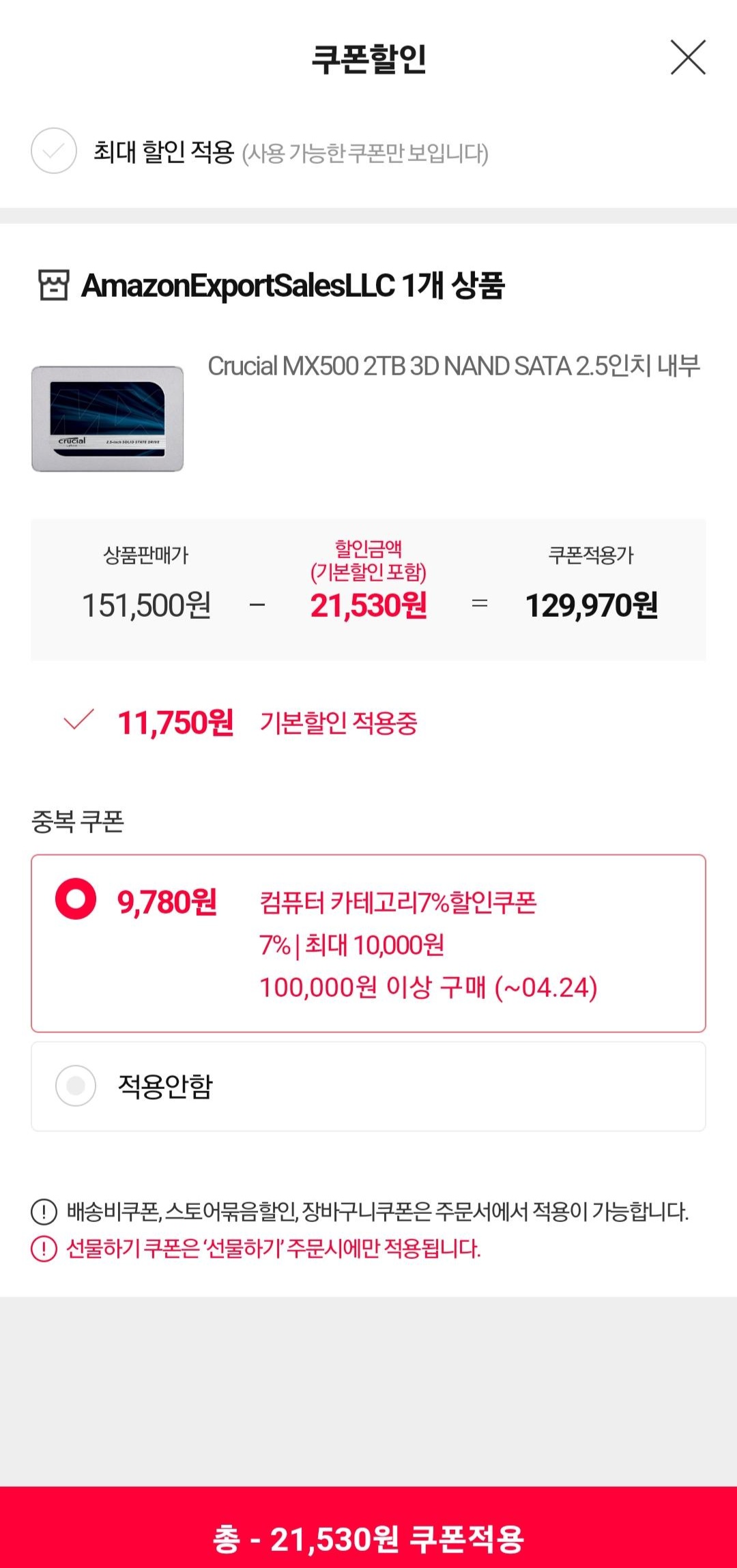This screenshot has width=737, height=1568.
Task: Tap the 쿠폰적용가 129,970원 amount
Action: click(x=592, y=605)
